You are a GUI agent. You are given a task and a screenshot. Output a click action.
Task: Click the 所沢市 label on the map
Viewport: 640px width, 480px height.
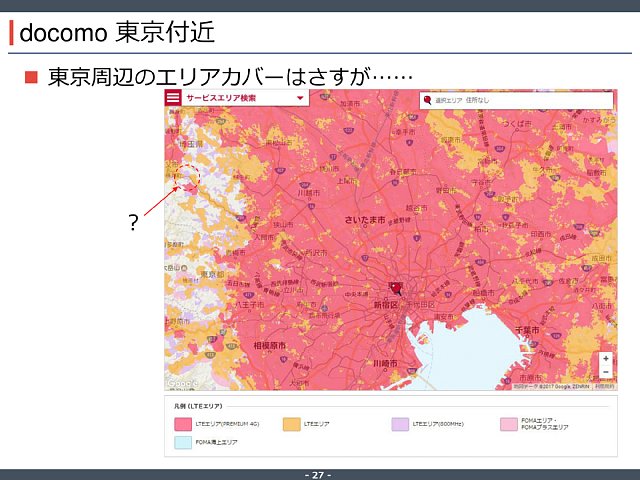tap(316, 253)
